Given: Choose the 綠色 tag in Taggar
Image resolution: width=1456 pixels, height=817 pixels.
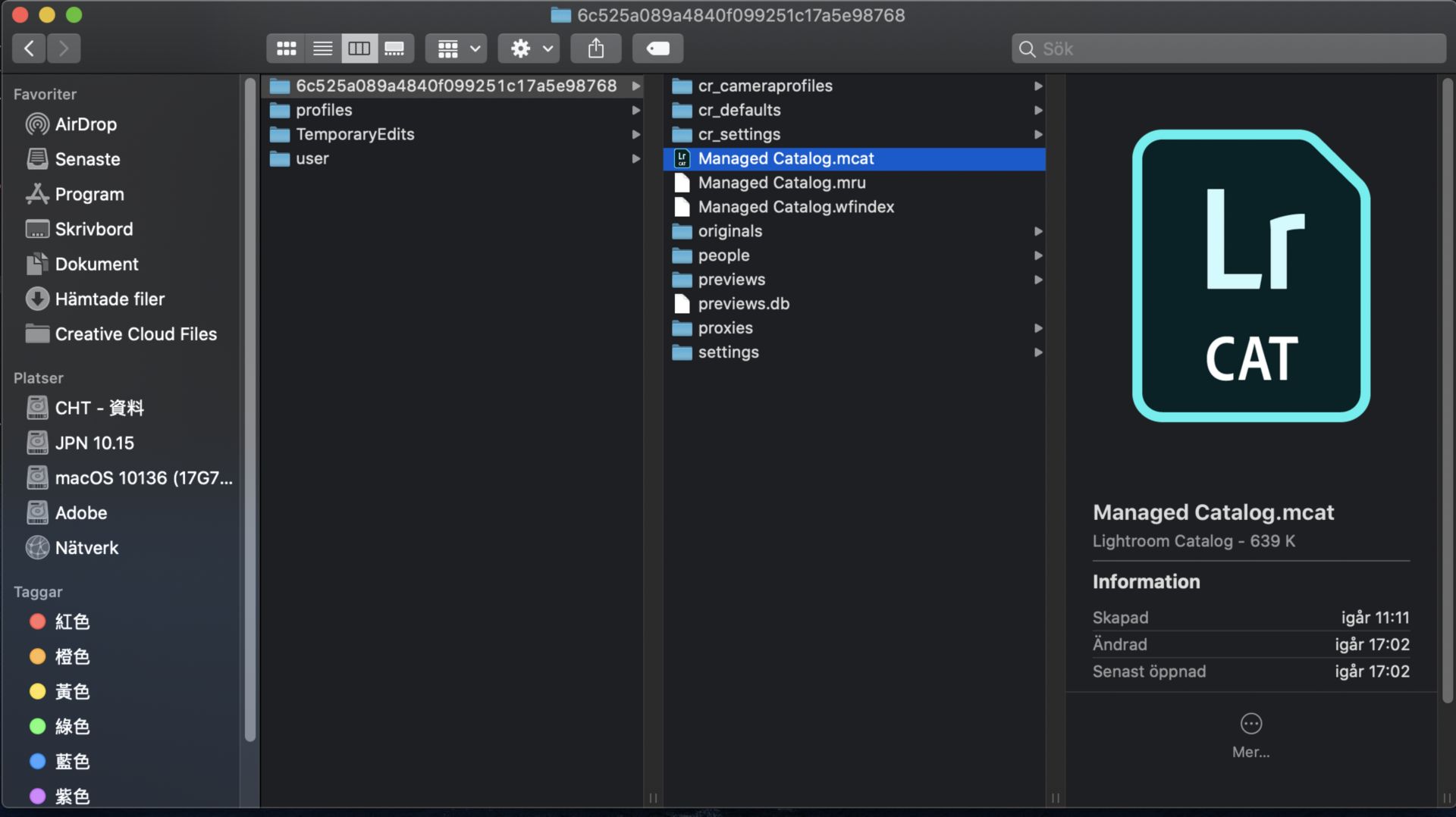Looking at the screenshot, I should (73, 726).
